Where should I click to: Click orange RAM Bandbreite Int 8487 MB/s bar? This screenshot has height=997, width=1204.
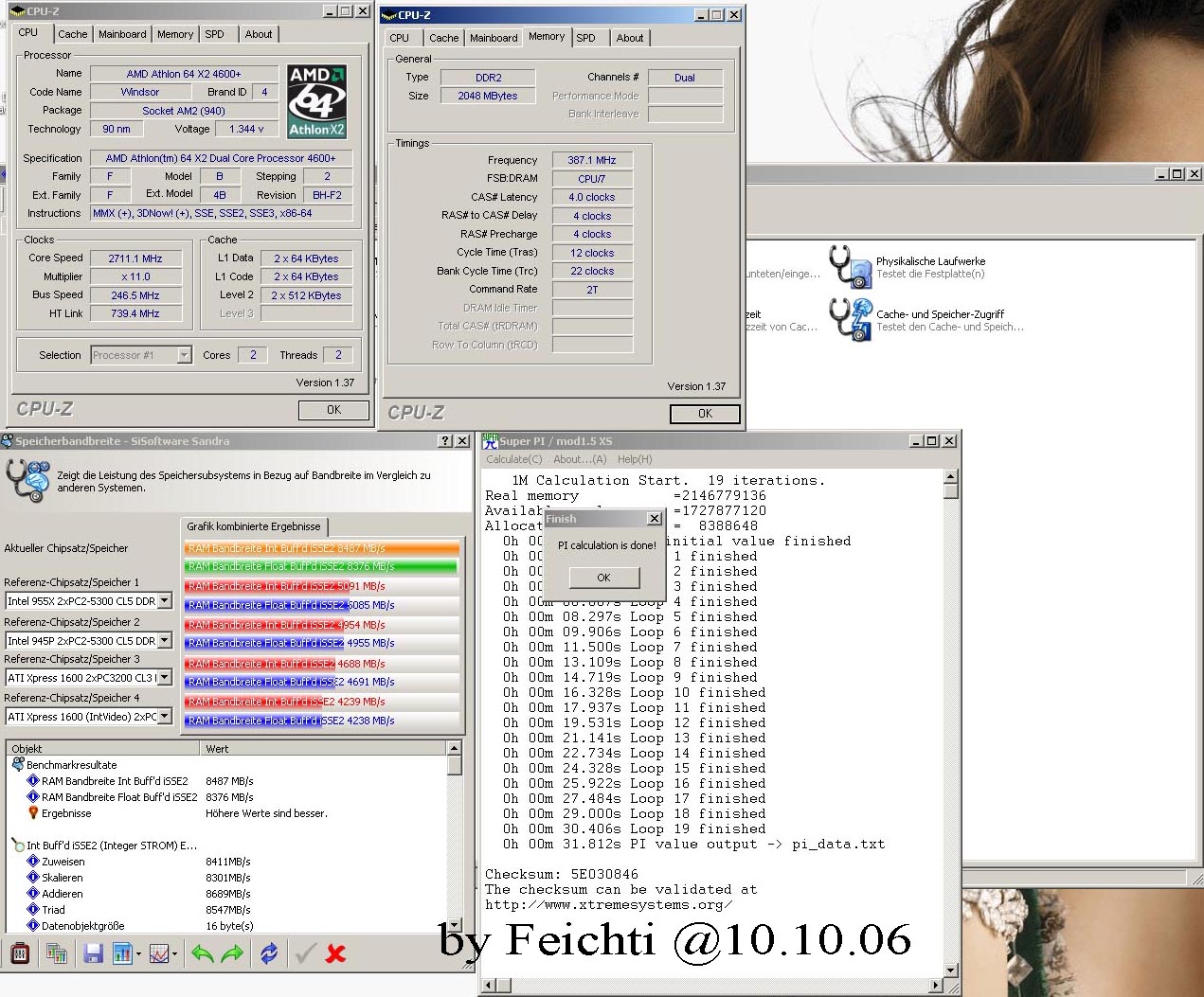point(322,548)
